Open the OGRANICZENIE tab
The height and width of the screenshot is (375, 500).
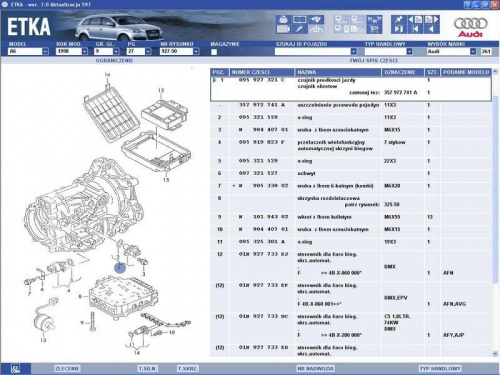[x=114, y=61]
